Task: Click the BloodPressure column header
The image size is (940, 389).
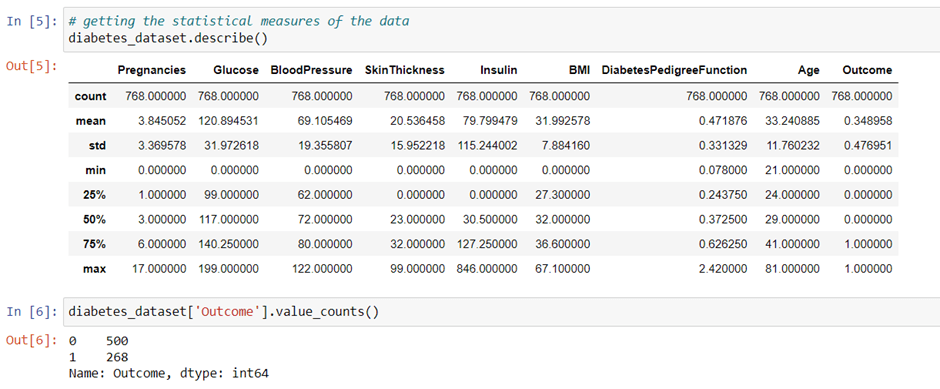Action: tap(311, 70)
